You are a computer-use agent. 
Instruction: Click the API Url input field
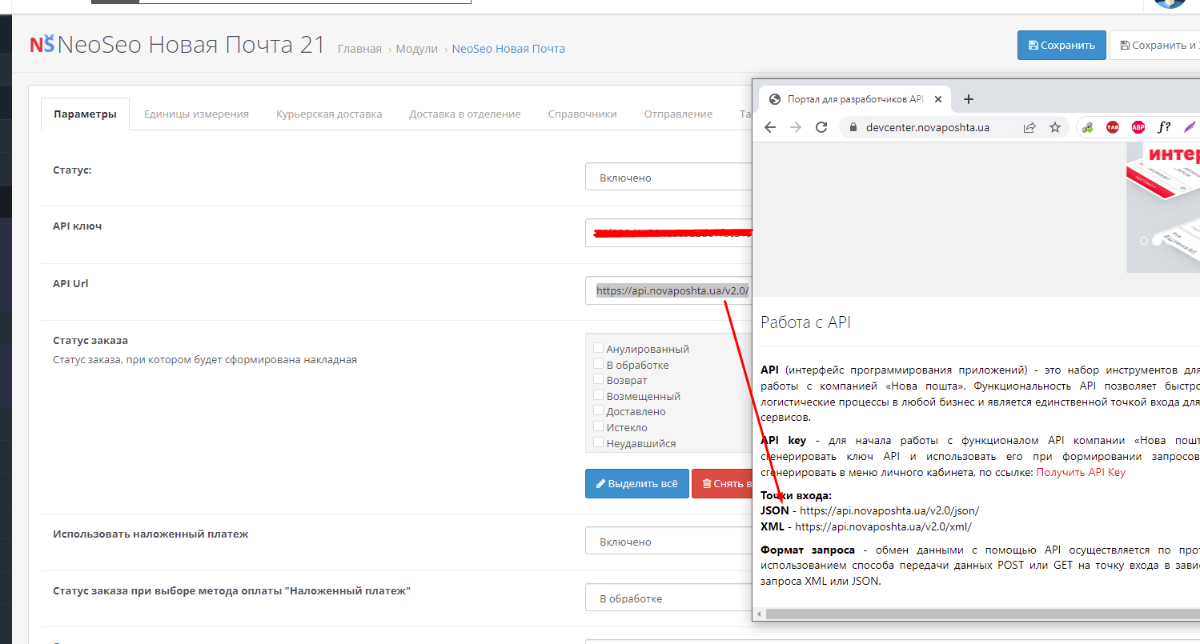(669, 290)
